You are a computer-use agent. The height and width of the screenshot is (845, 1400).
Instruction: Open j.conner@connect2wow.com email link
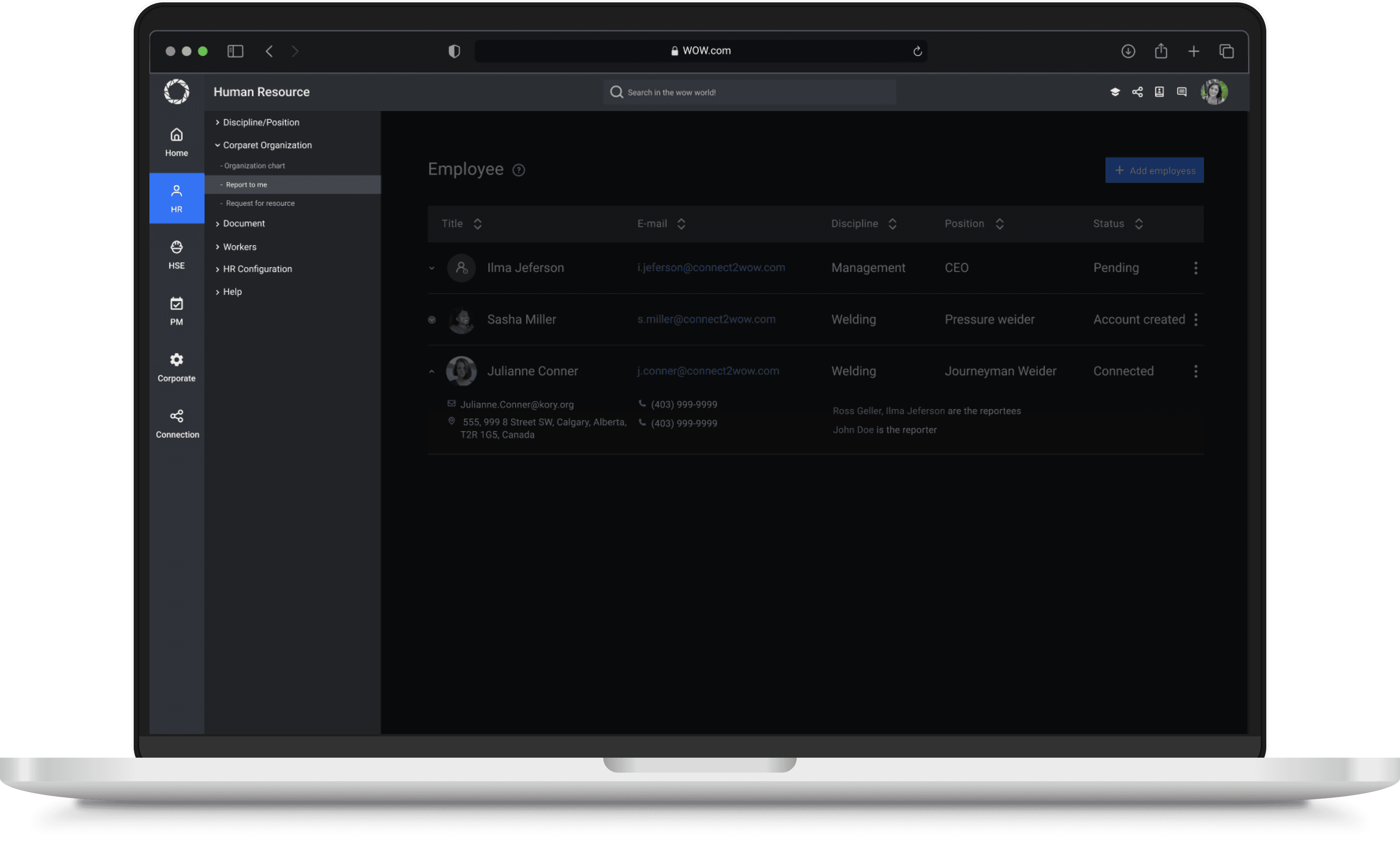(708, 371)
